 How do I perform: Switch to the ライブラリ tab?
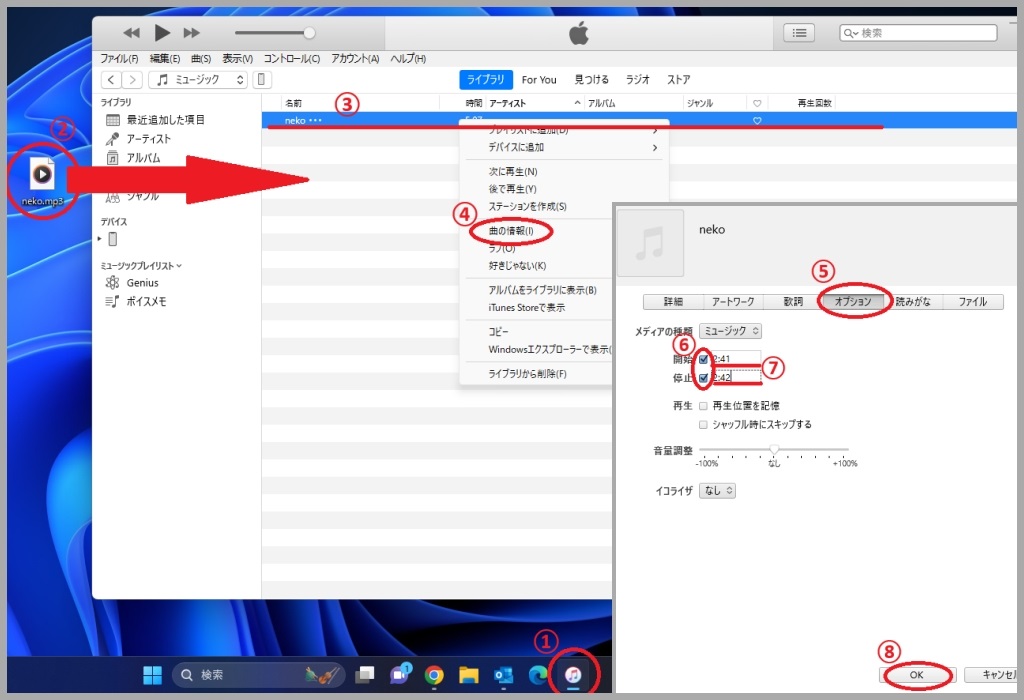click(486, 80)
